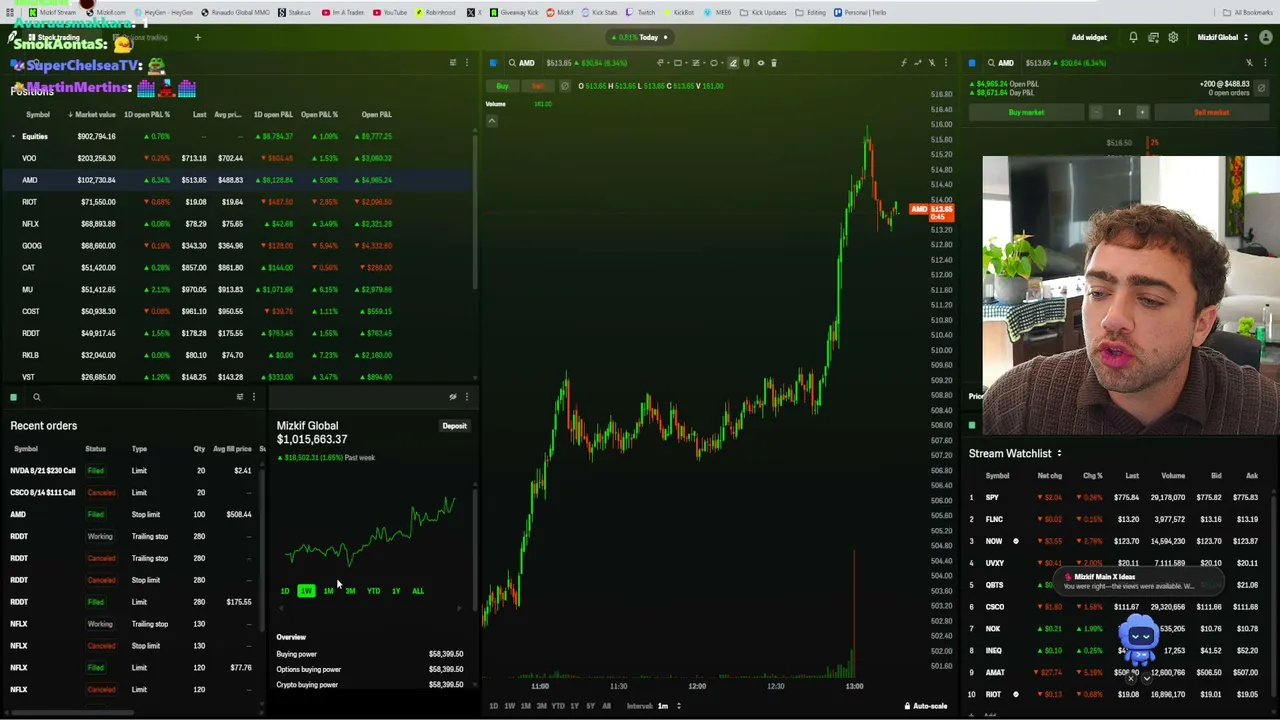Image resolution: width=1280 pixels, height=720 pixels.
Task: Click the crossed-out link icon in order ticket header
Action: click(x=1249, y=63)
